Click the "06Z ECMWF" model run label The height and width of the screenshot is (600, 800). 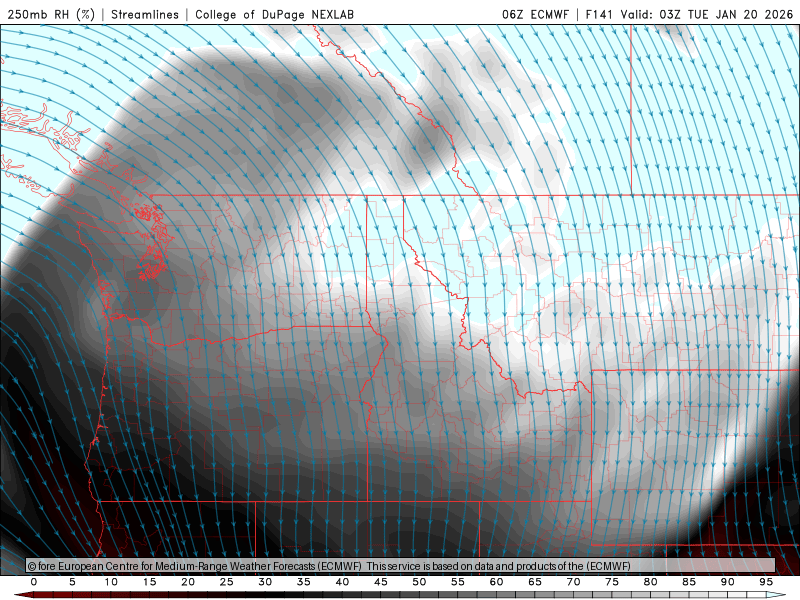[535, 14]
